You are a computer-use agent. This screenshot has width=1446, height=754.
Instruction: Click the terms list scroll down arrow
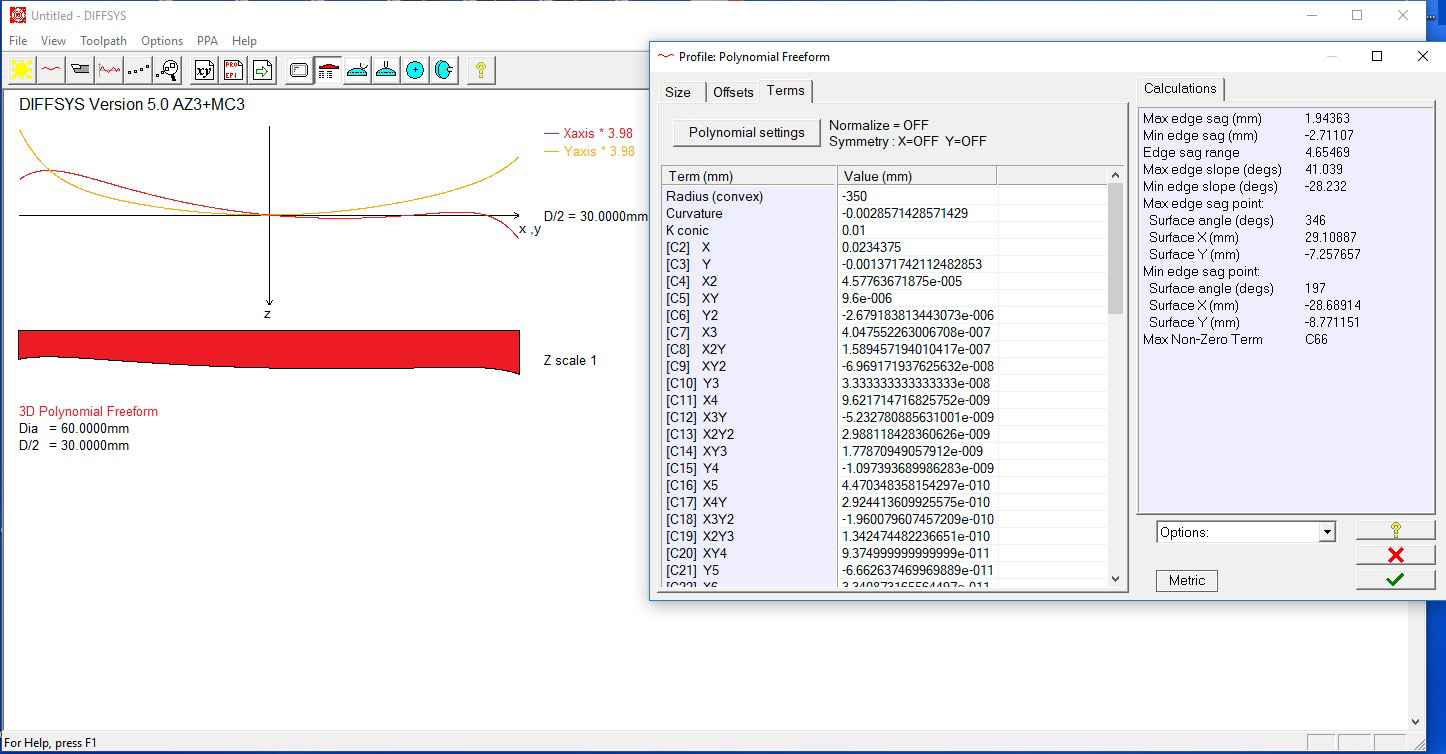(x=1116, y=578)
